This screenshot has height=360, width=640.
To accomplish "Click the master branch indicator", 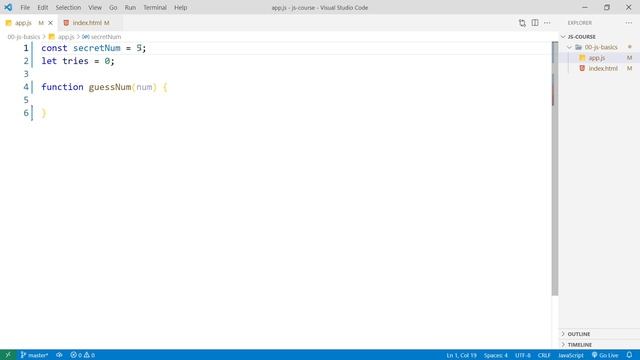I will coord(34,355).
